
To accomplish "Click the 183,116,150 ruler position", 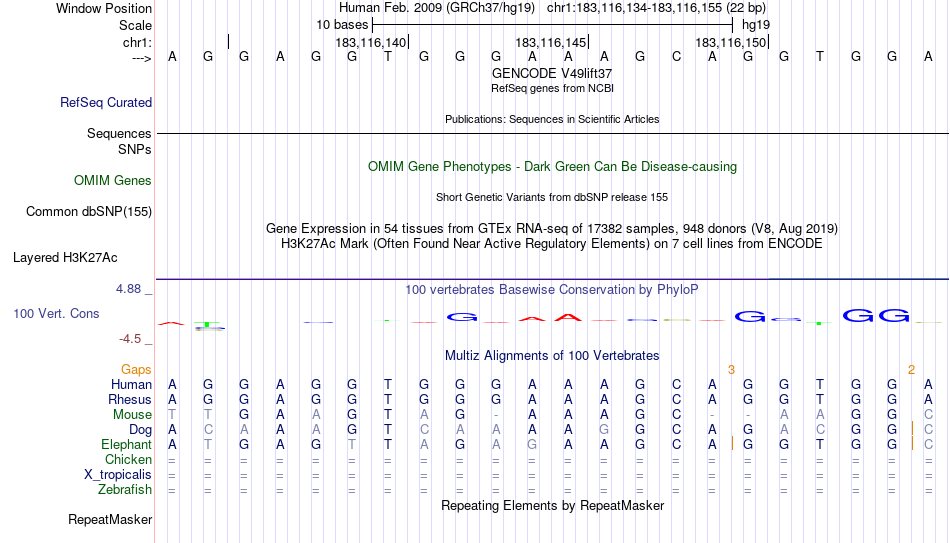I will click(x=731, y=42).
